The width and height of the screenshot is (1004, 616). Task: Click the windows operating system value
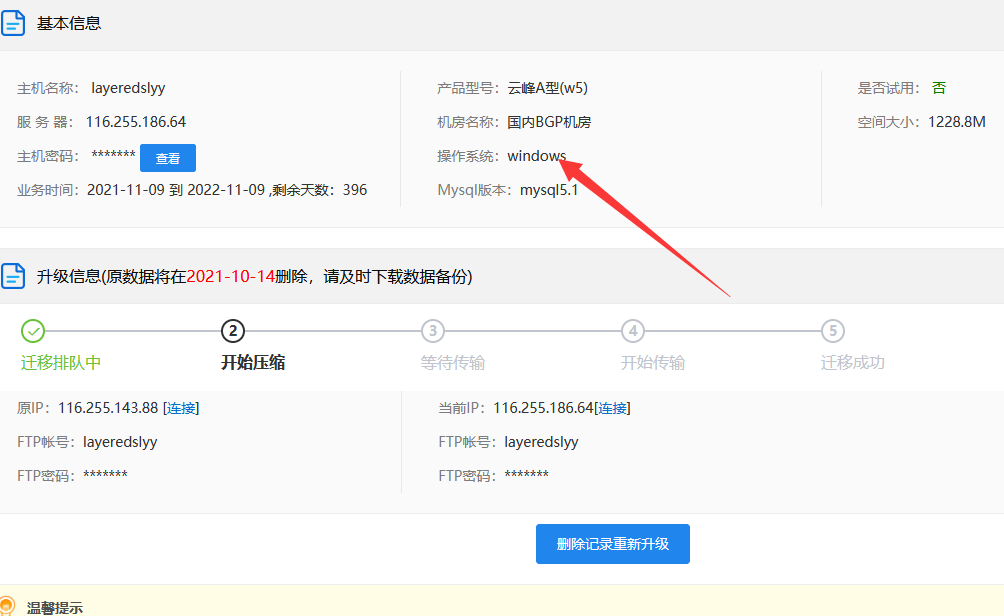tap(536, 156)
